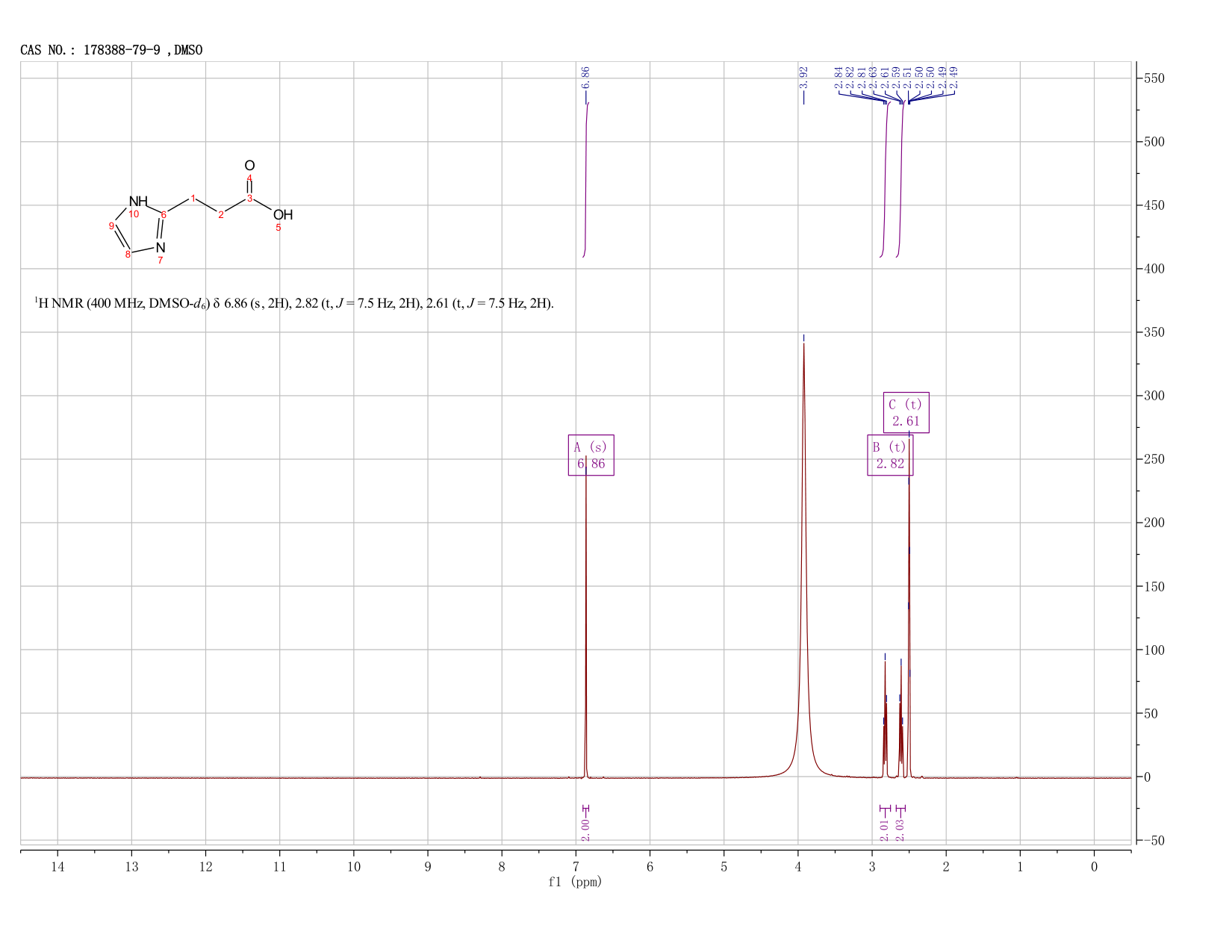This screenshot has height=952, width=1232.
Task: Click the 2.03 integral value below baseline
Action: pyautogui.click(x=900, y=830)
